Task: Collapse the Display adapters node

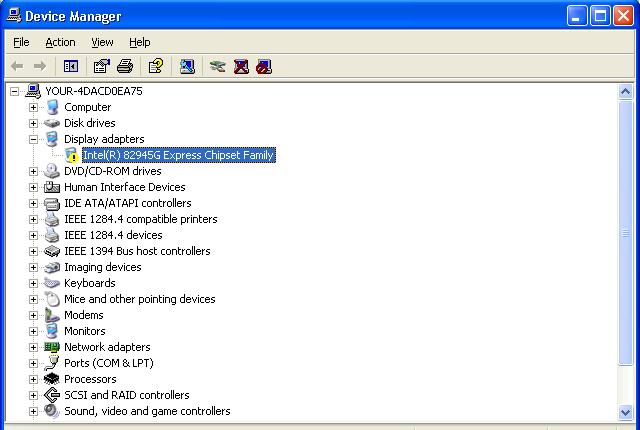Action: [33, 139]
